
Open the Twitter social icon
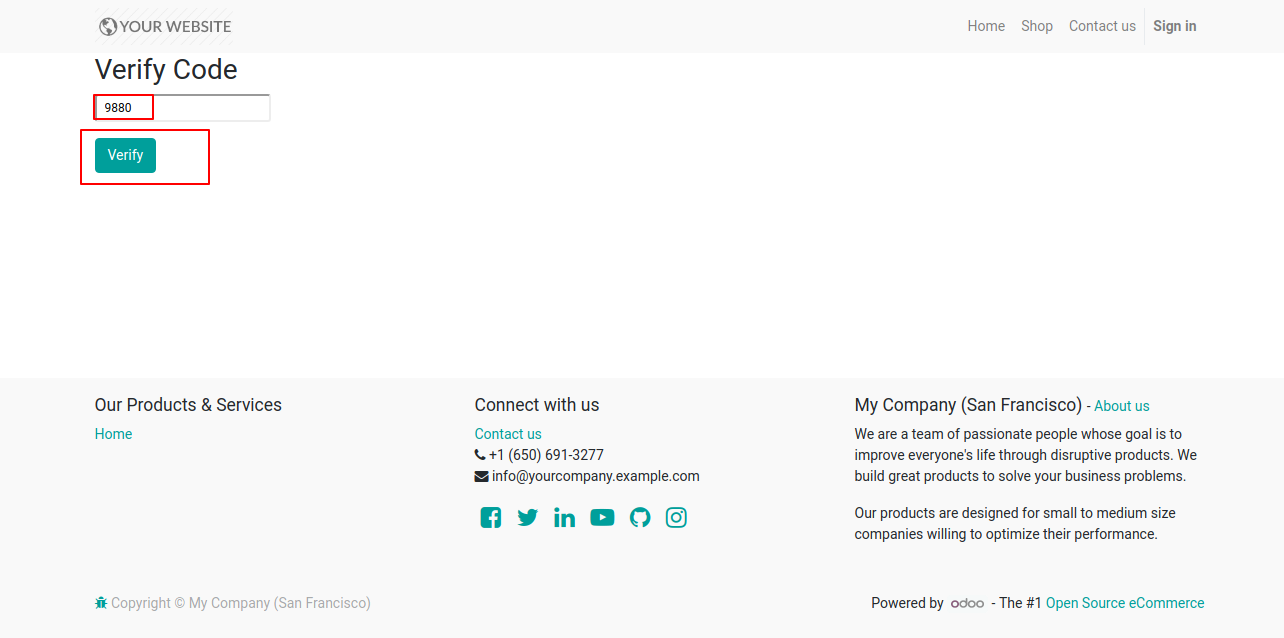528,517
